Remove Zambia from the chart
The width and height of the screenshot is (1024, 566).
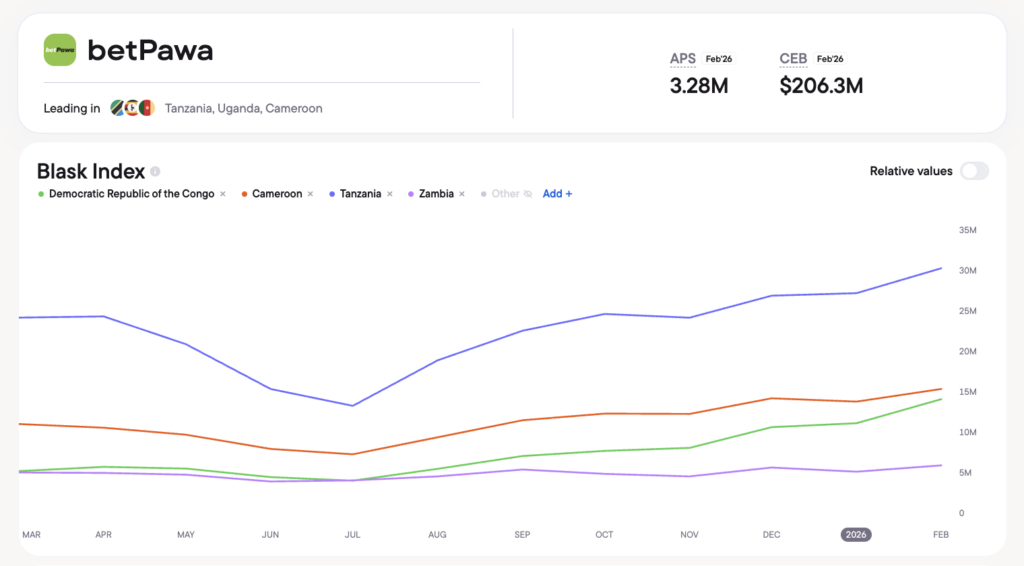461,194
